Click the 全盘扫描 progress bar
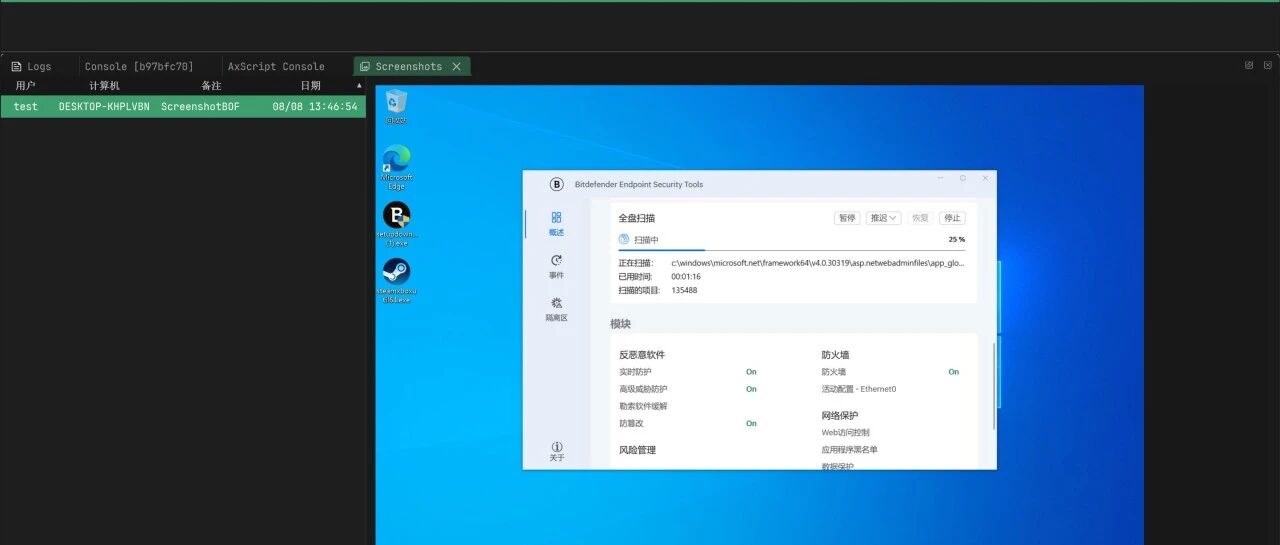This screenshot has height=545, width=1280. 792,250
